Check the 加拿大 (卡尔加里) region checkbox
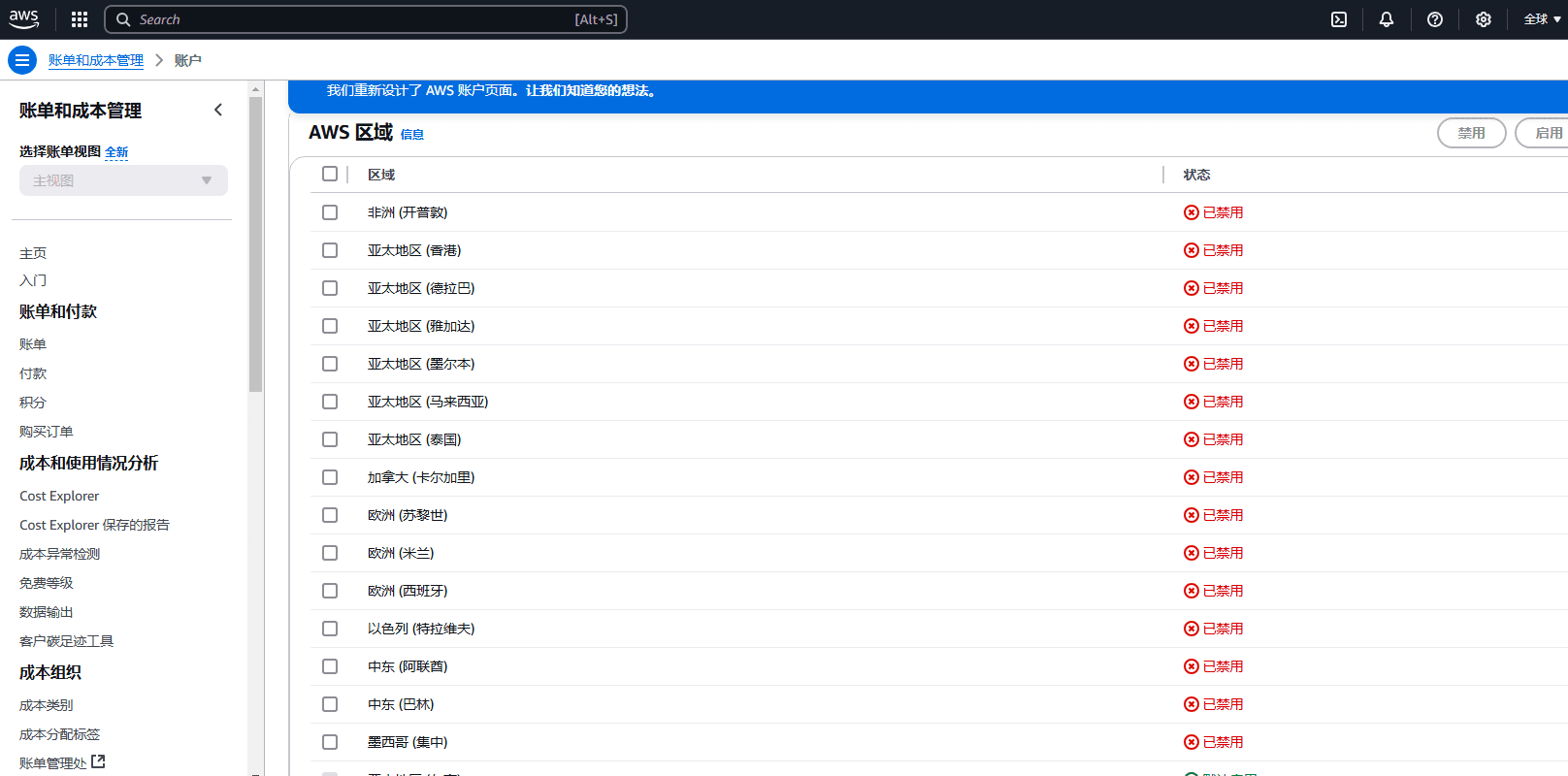The image size is (1568, 776). coord(330,477)
